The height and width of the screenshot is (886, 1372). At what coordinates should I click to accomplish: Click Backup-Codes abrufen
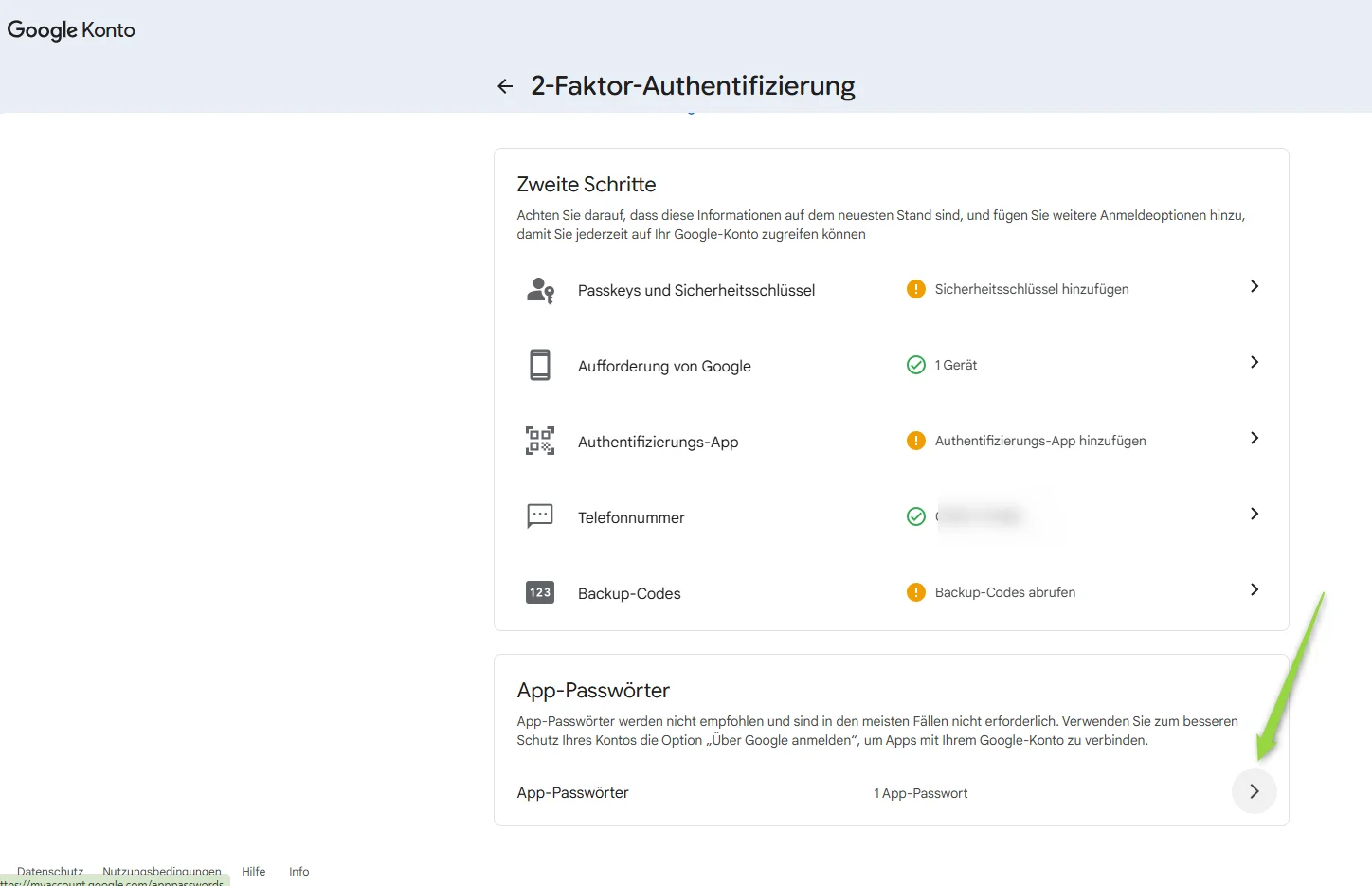point(1005,592)
